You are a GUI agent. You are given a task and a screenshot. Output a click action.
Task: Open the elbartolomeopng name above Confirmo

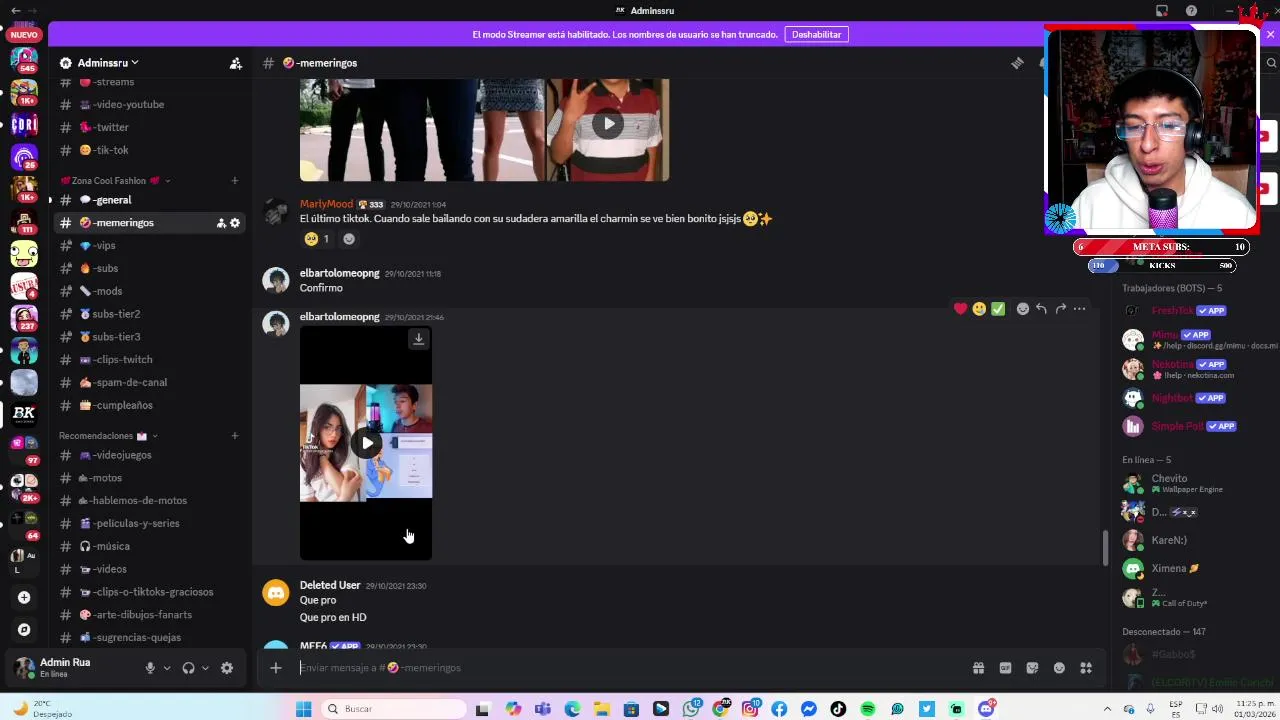[340, 273]
